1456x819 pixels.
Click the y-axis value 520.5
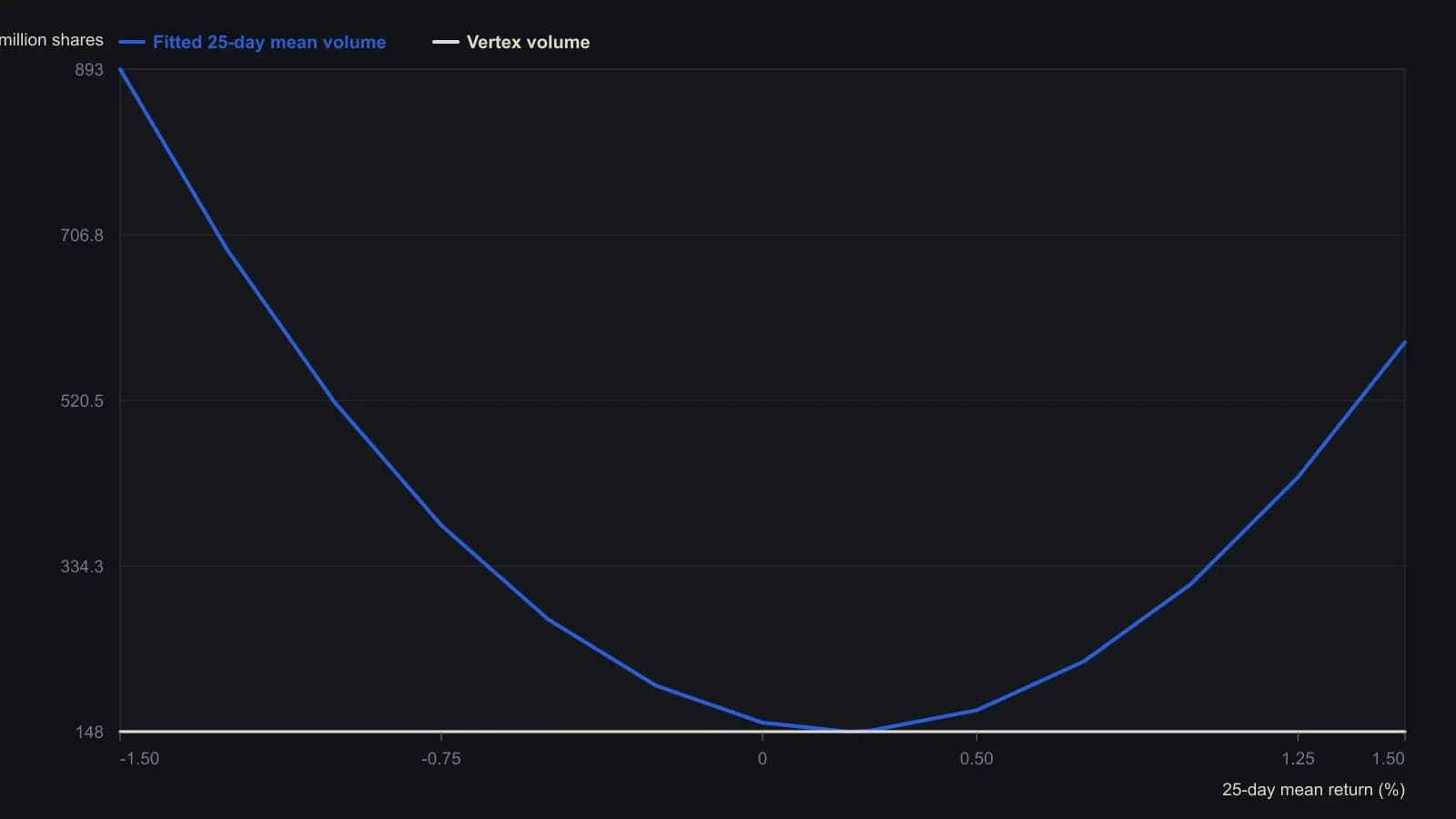click(82, 401)
